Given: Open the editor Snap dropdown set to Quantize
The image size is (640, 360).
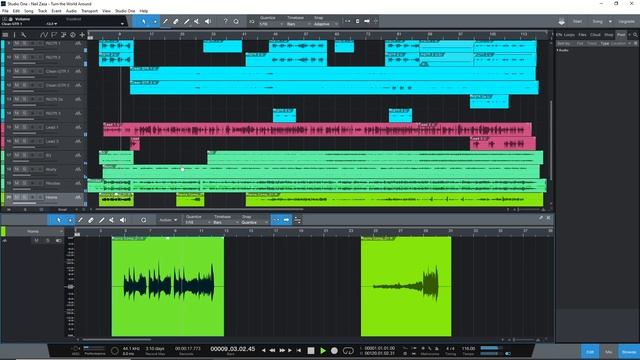Looking at the screenshot, I should (254, 222).
